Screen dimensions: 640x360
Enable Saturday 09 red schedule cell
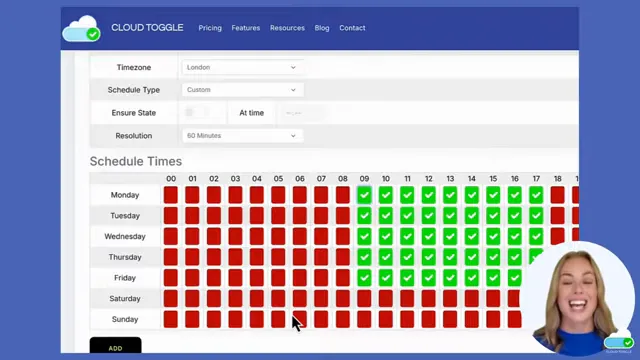[x=364, y=299]
